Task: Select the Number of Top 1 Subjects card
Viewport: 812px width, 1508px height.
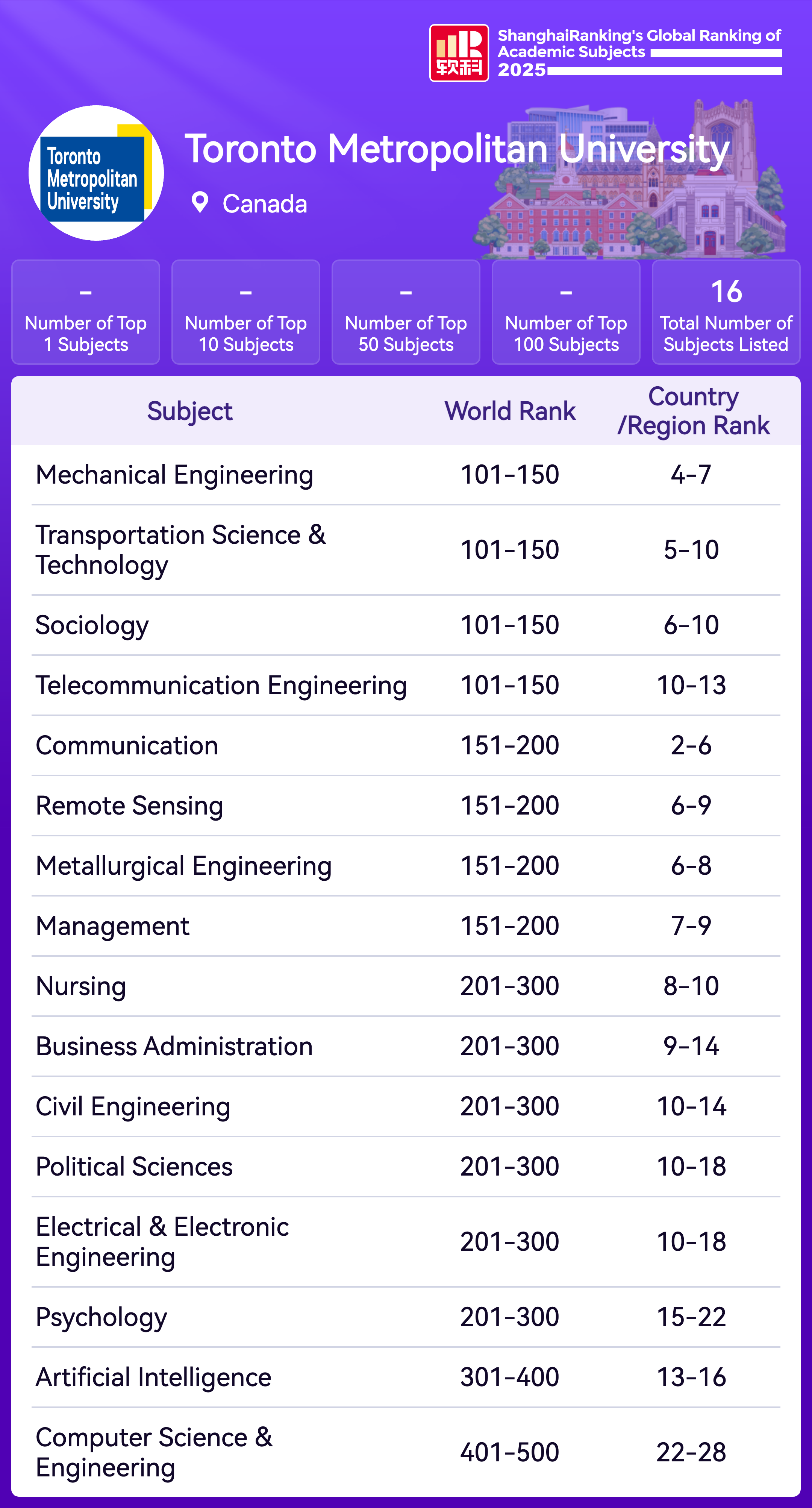Action: (85, 312)
